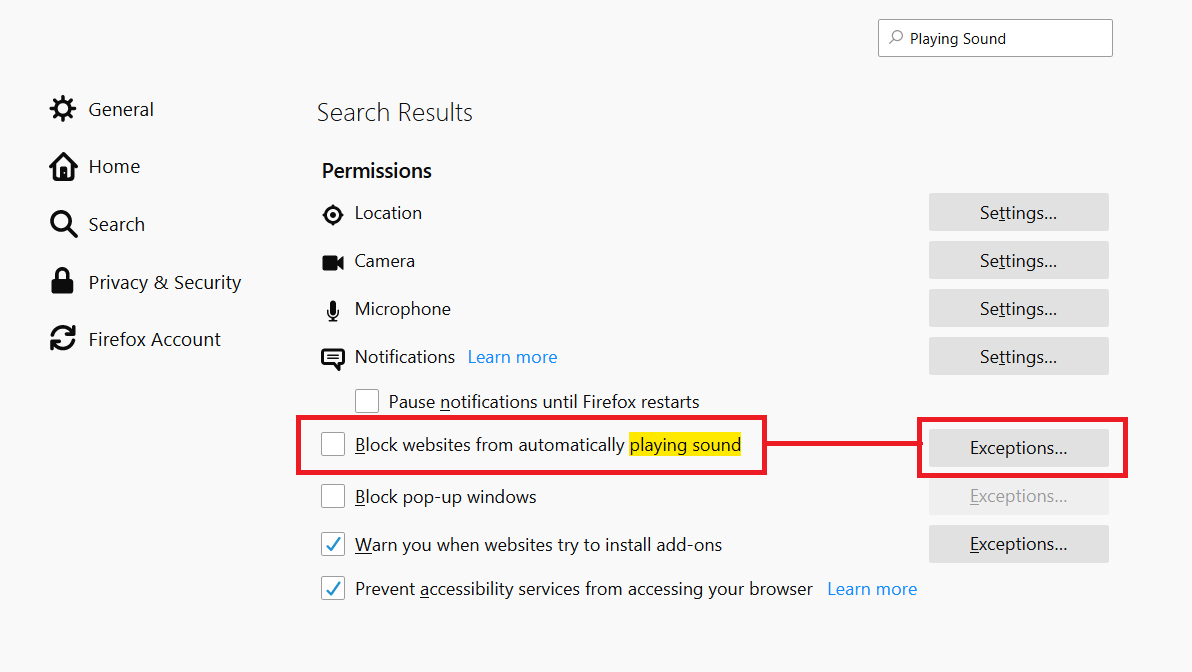Click the Privacy & Security lock icon
The height and width of the screenshot is (672, 1192).
[62, 282]
